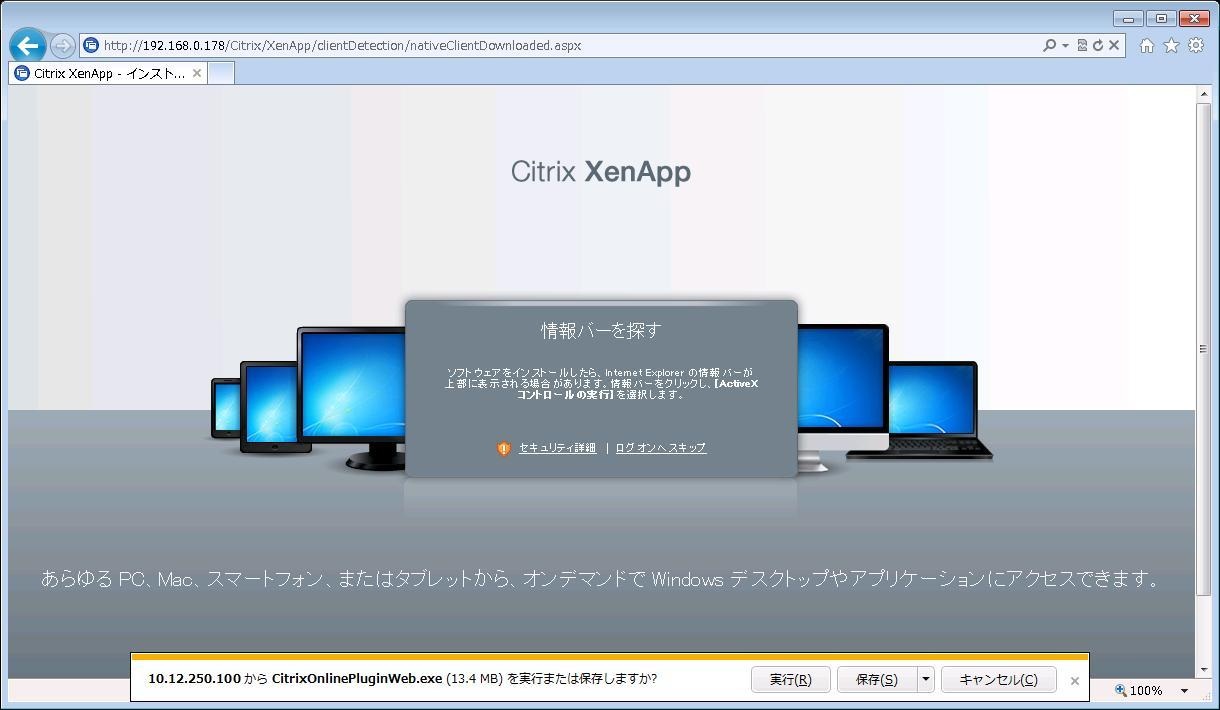This screenshot has height=710, width=1220.
Task: Open Favorites with the star icon
Action: click(x=1171, y=45)
